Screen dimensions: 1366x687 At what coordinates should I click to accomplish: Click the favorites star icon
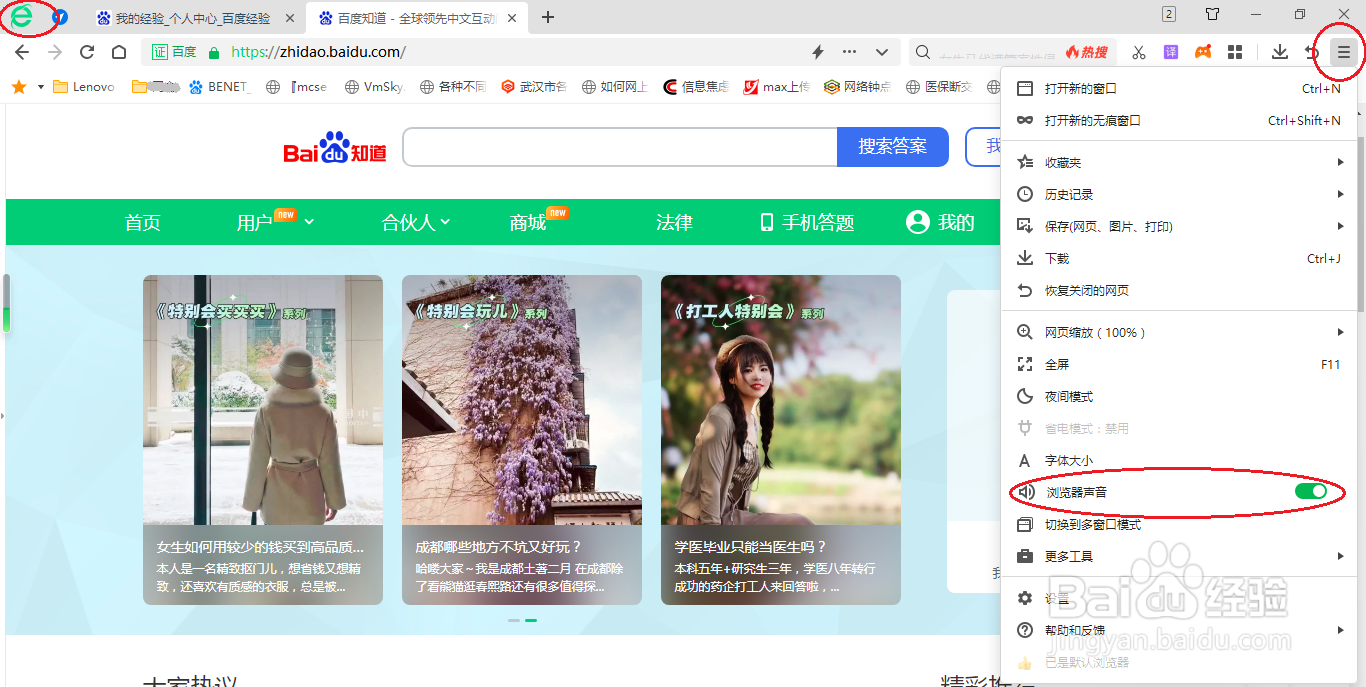coord(19,87)
